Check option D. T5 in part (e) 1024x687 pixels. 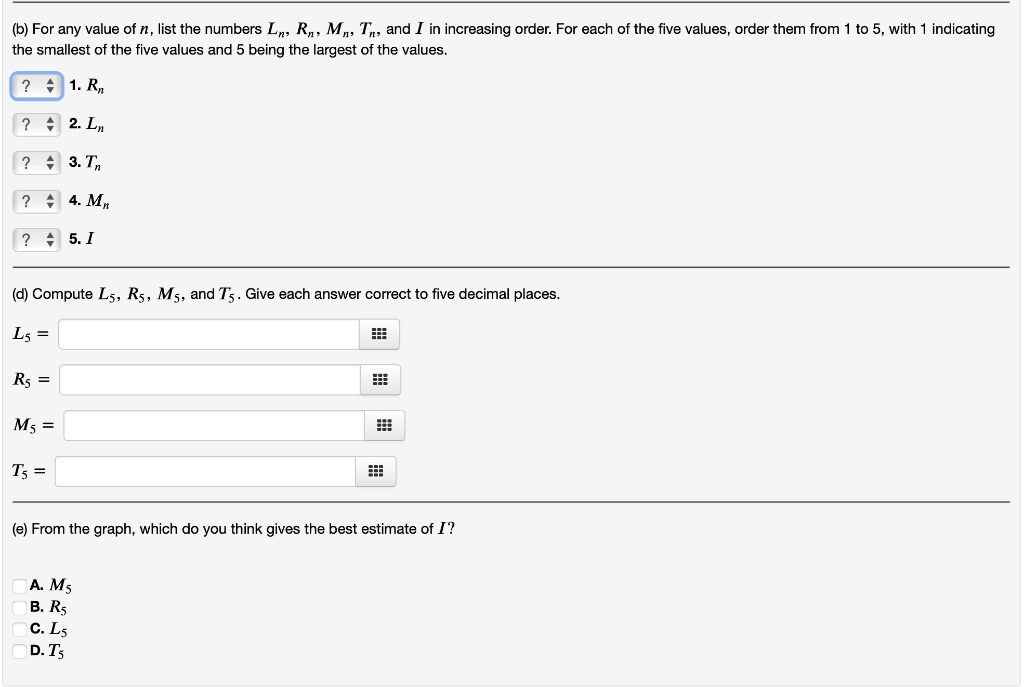click(x=19, y=651)
